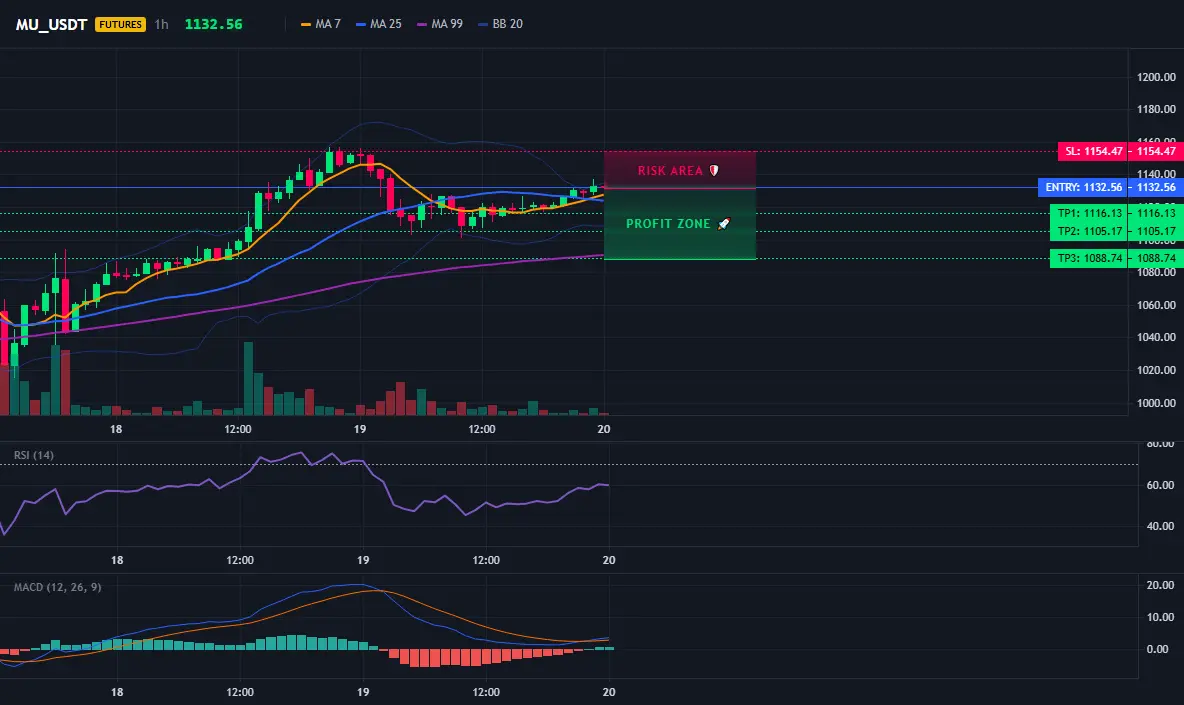1184x705 pixels.
Task: Click the 20.00 MACD axis label
Action: pyautogui.click(x=1161, y=585)
